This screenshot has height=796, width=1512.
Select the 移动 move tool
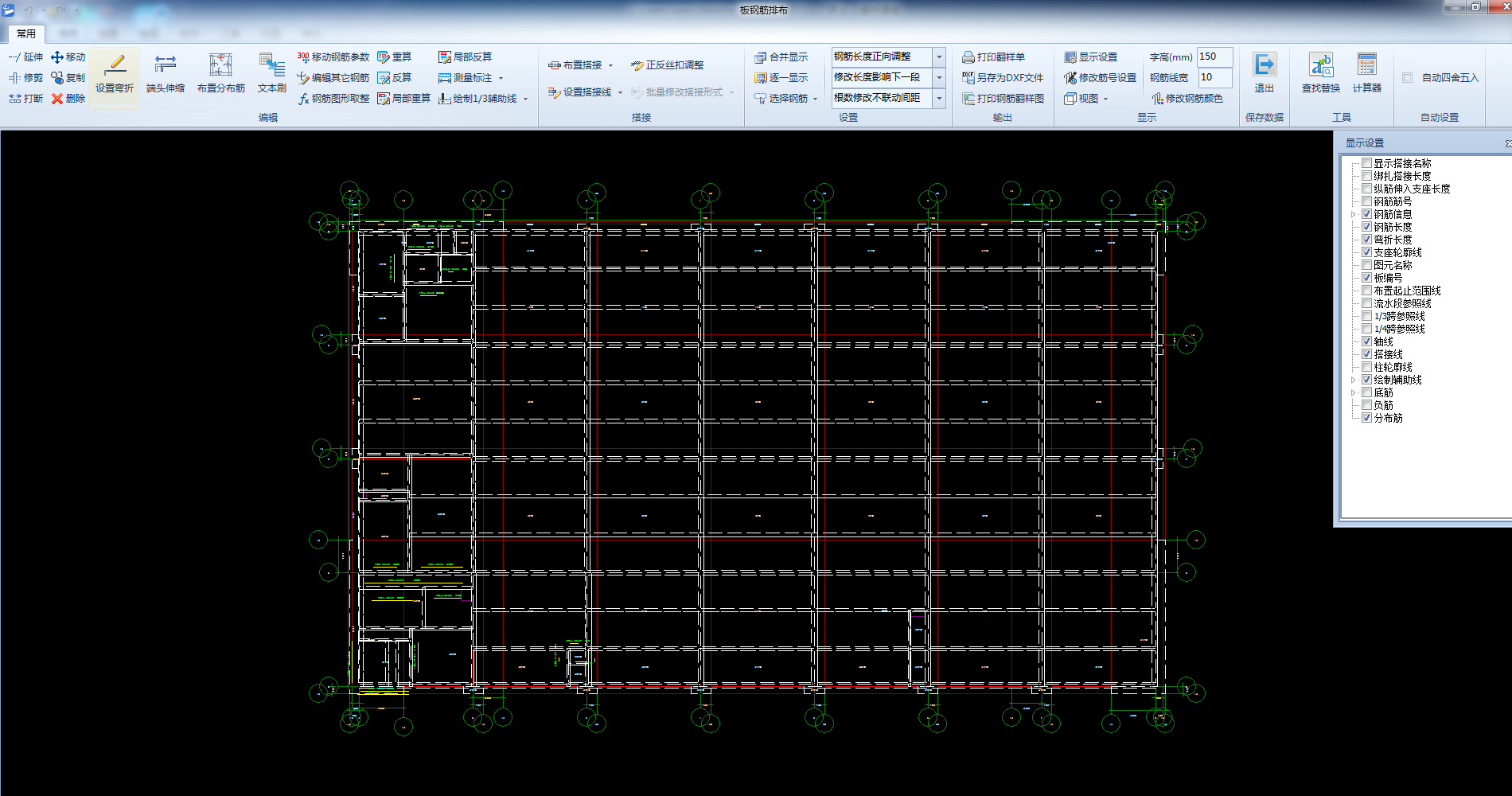[x=68, y=57]
